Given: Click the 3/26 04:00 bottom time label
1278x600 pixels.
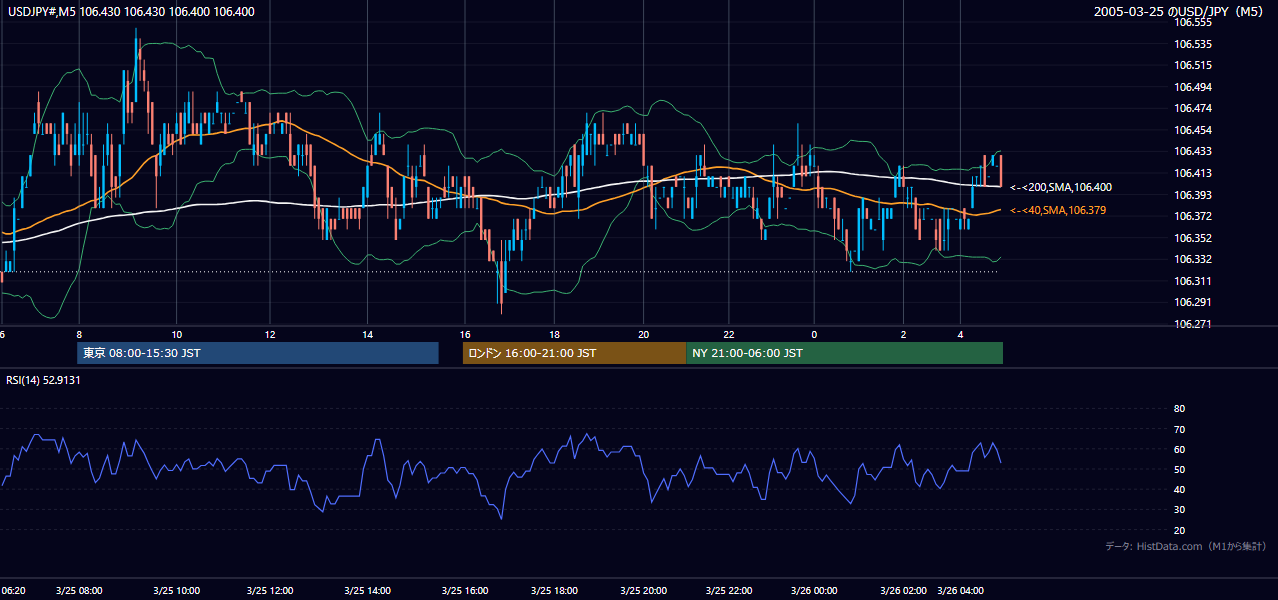Looking at the screenshot, I should [x=961, y=590].
